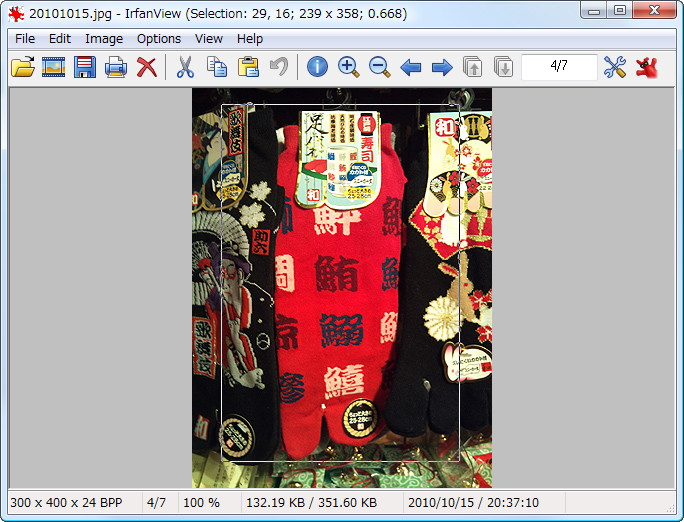Viewport: 684px width, 522px height.
Task: Save the image with the floppy disk icon
Action: pyautogui.click(x=85, y=67)
